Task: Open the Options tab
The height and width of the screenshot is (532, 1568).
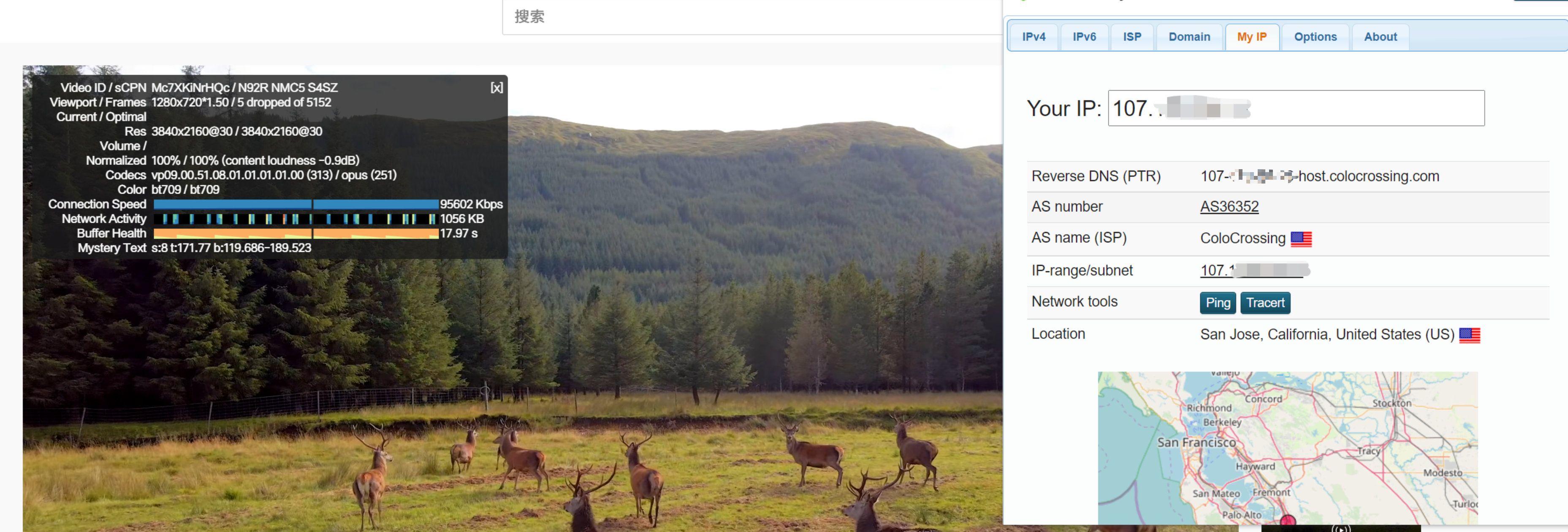Action: [x=1315, y=37]
